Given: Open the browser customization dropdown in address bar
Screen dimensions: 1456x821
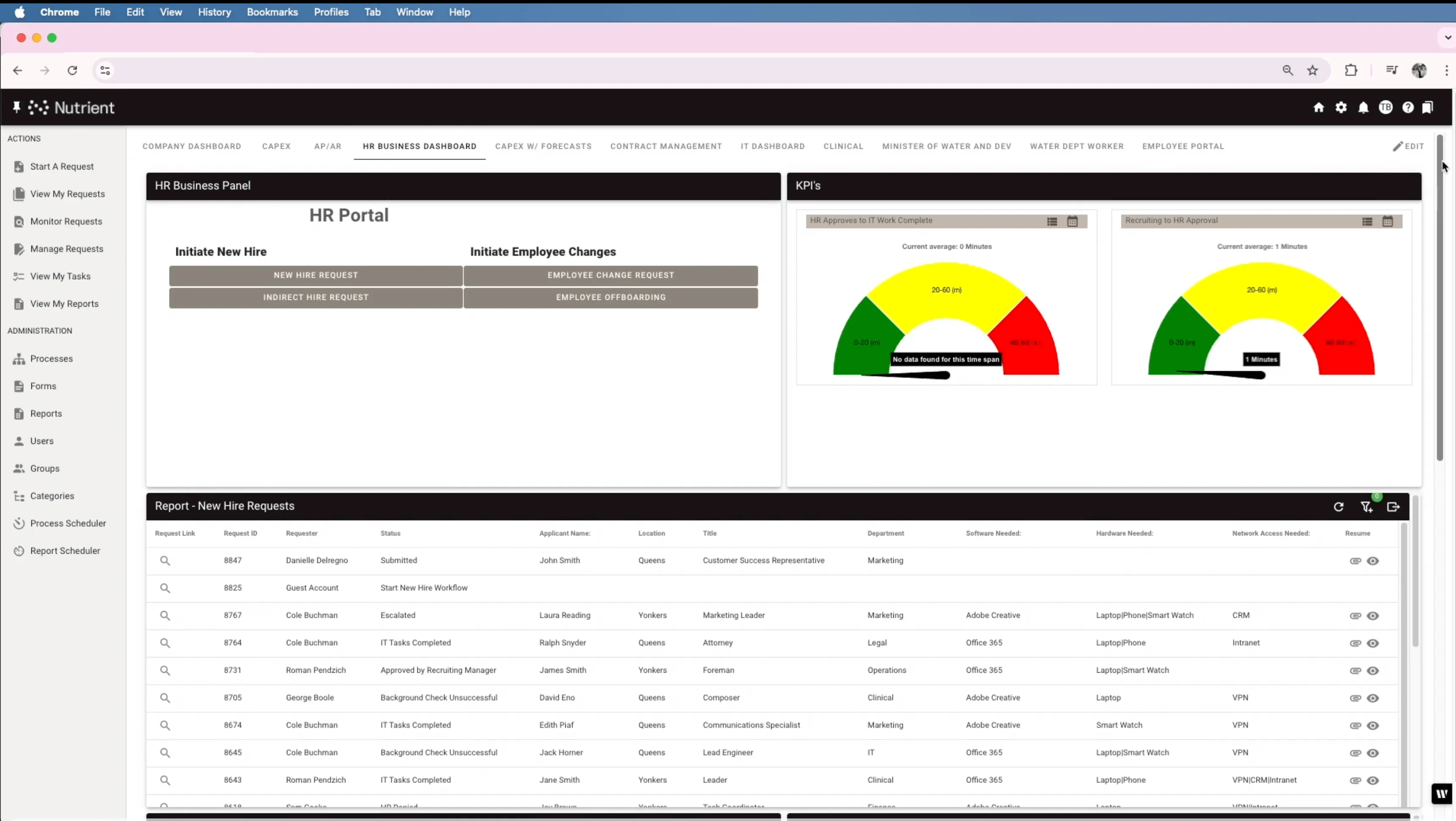Looking at the screenshot, I should click(x=104, y=70).
